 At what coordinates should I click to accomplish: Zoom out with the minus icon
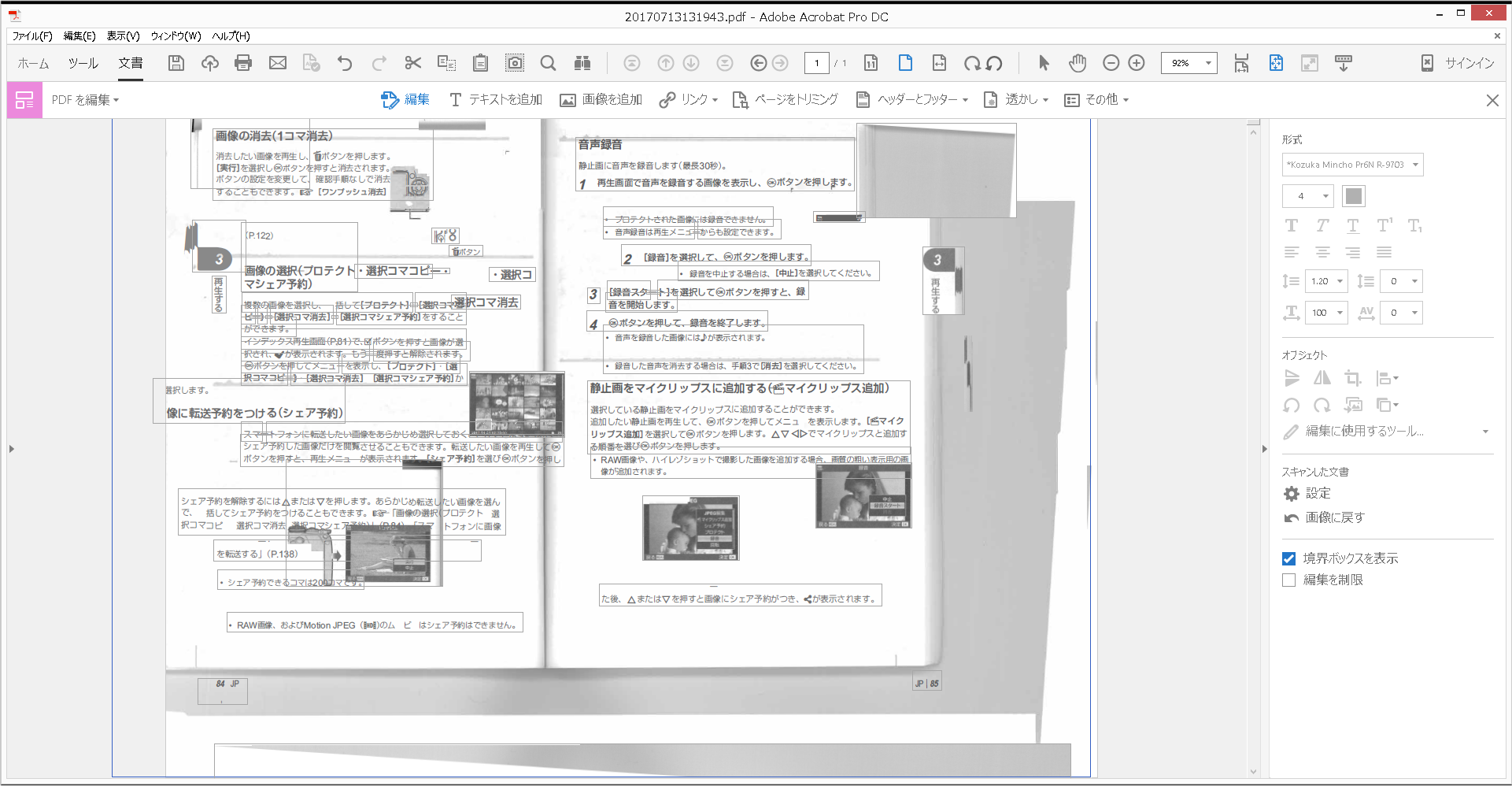coord(1111,63)
